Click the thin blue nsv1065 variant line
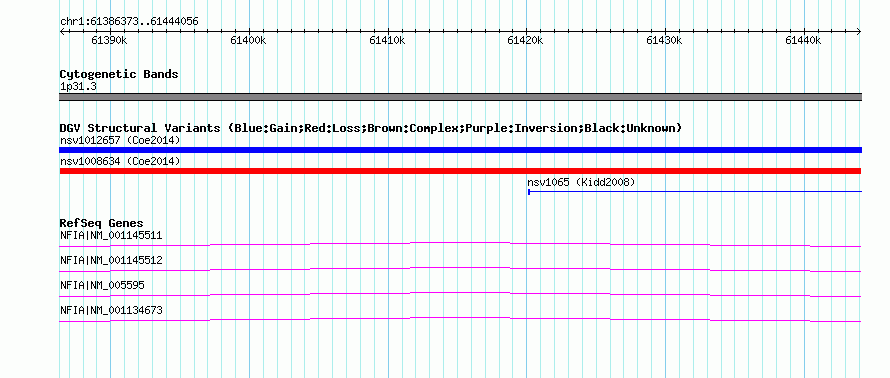Screen dimensions: 890x378 tap(695, 192)
